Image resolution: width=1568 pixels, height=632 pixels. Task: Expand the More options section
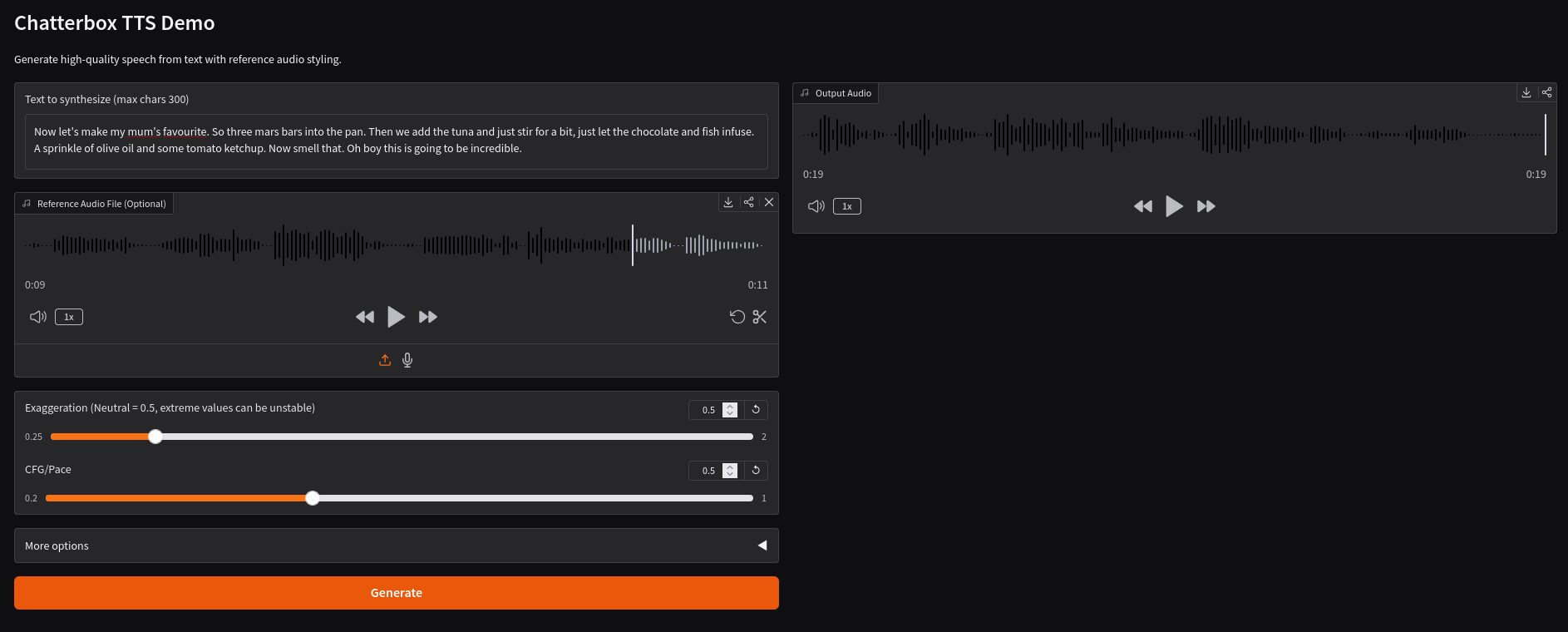pos(397,546)
